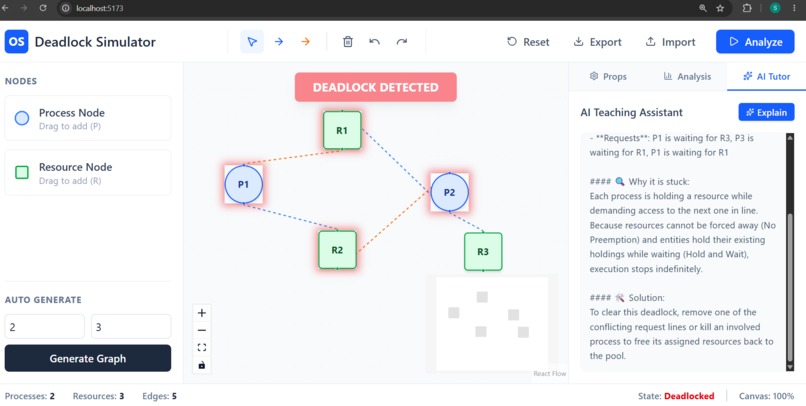Redo the last action
This screenshot has width=806, height=406.
[x=401, y=42]
